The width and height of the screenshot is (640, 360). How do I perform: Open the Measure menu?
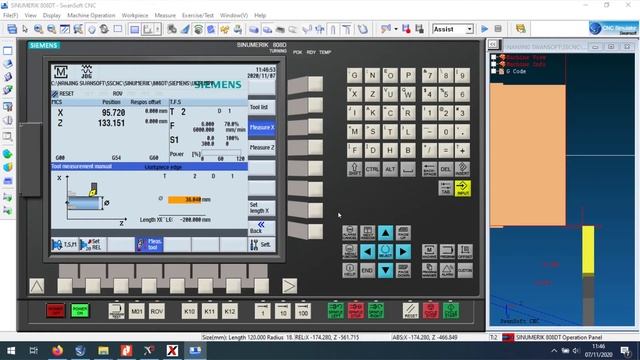click(165, 16)
